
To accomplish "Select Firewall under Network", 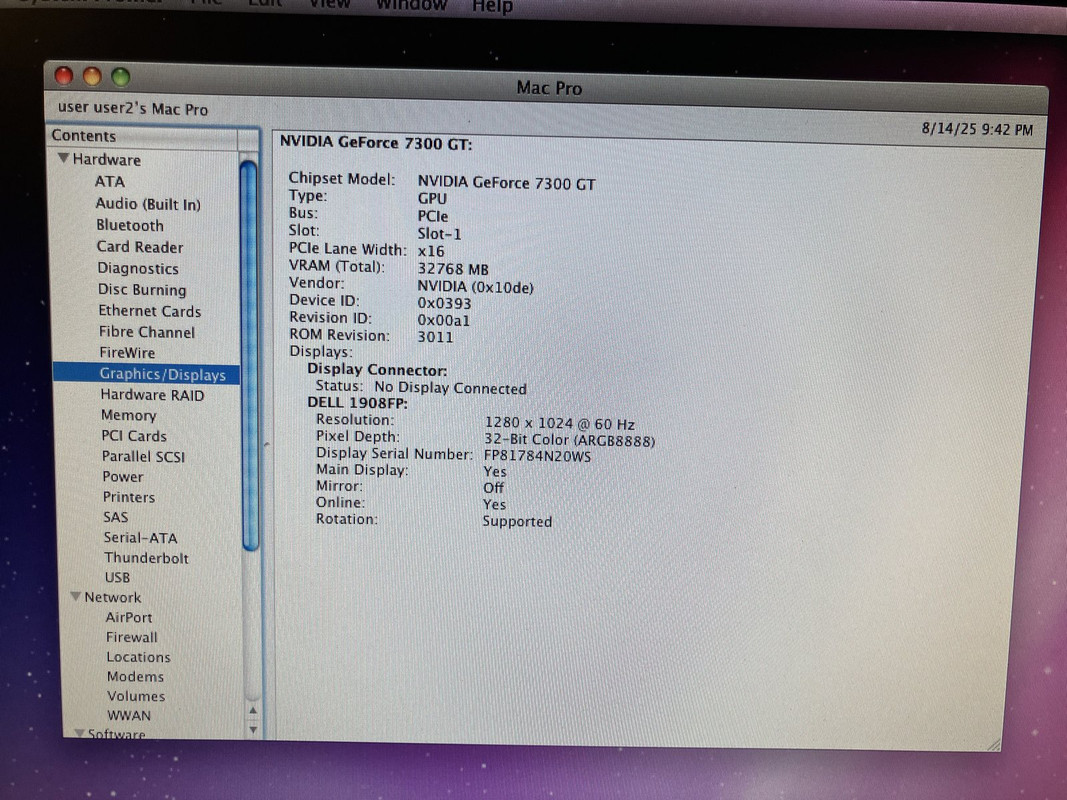I will [131, 637].
